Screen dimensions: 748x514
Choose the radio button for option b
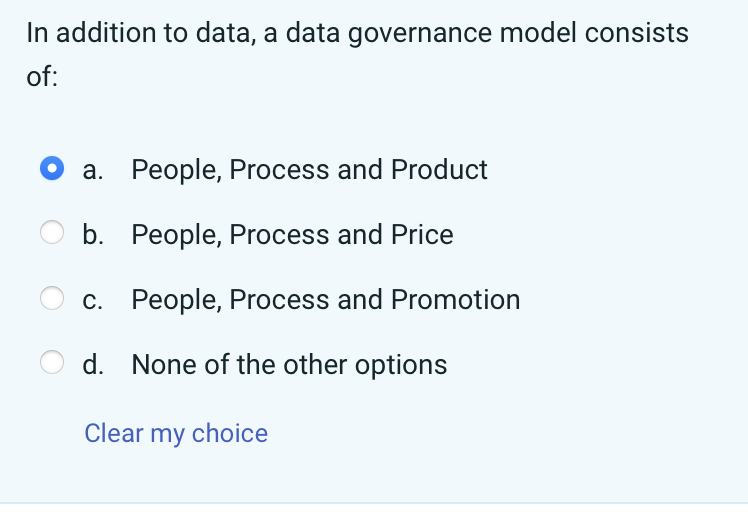[x=53, y=234]
